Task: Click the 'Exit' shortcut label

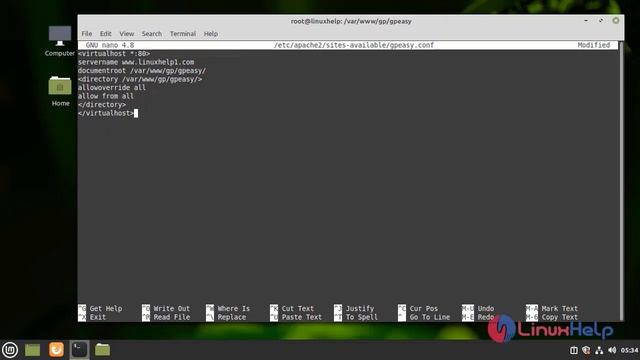Action: 98,317
